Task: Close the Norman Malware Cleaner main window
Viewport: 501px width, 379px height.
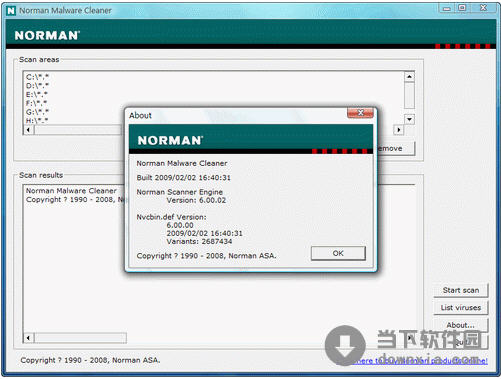Action: (x=483, y=8)
